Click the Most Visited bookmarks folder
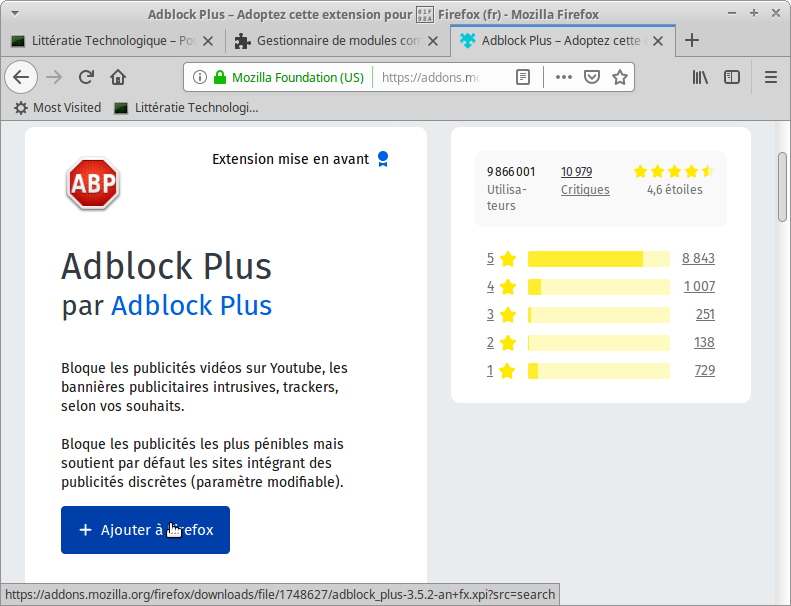 tap(58, 107)
